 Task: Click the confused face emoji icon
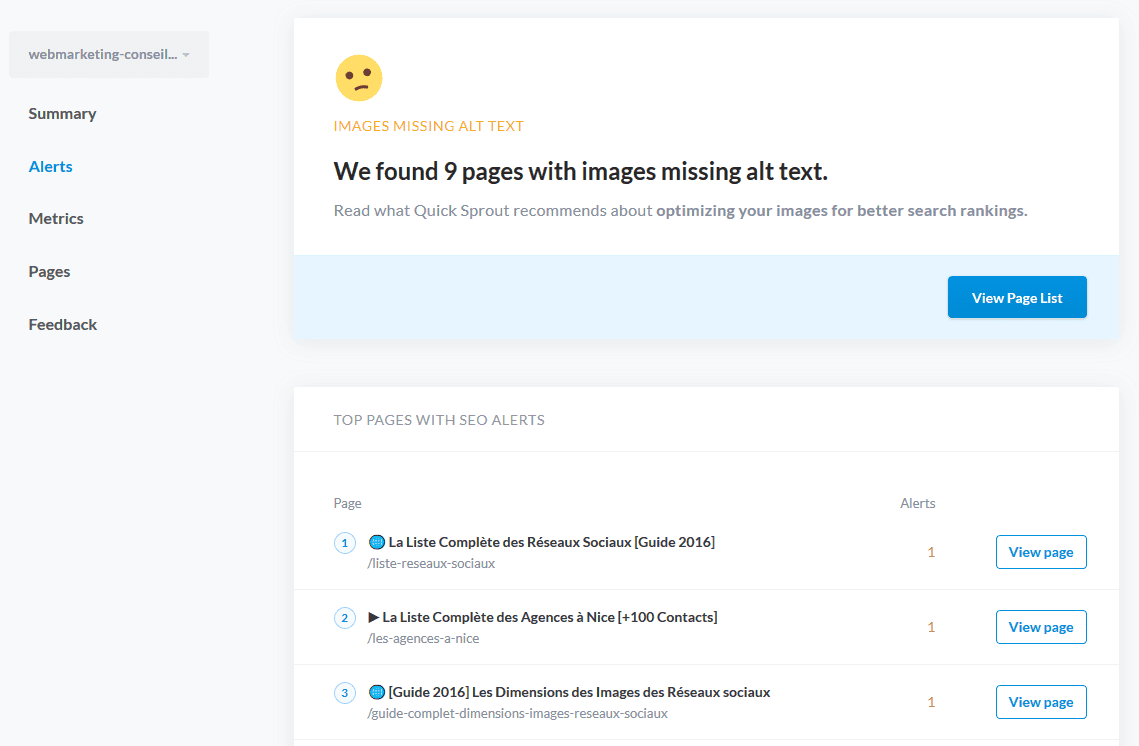click(359, 78)
